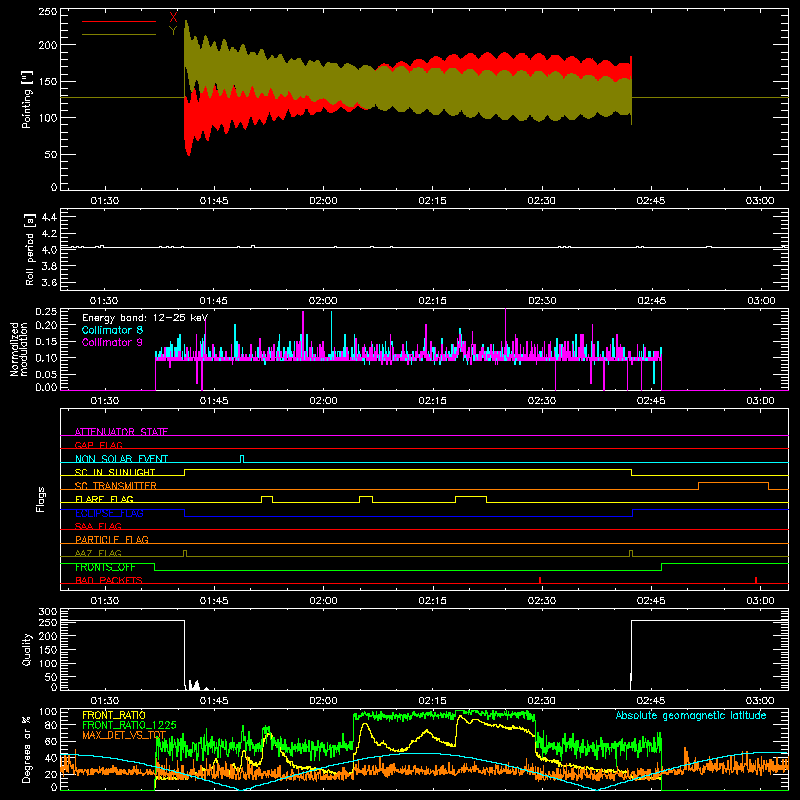Click the NON_SOLAR_EVENT flag label
This screenshot has height=800, width=800.
click(x=121, y=459)
